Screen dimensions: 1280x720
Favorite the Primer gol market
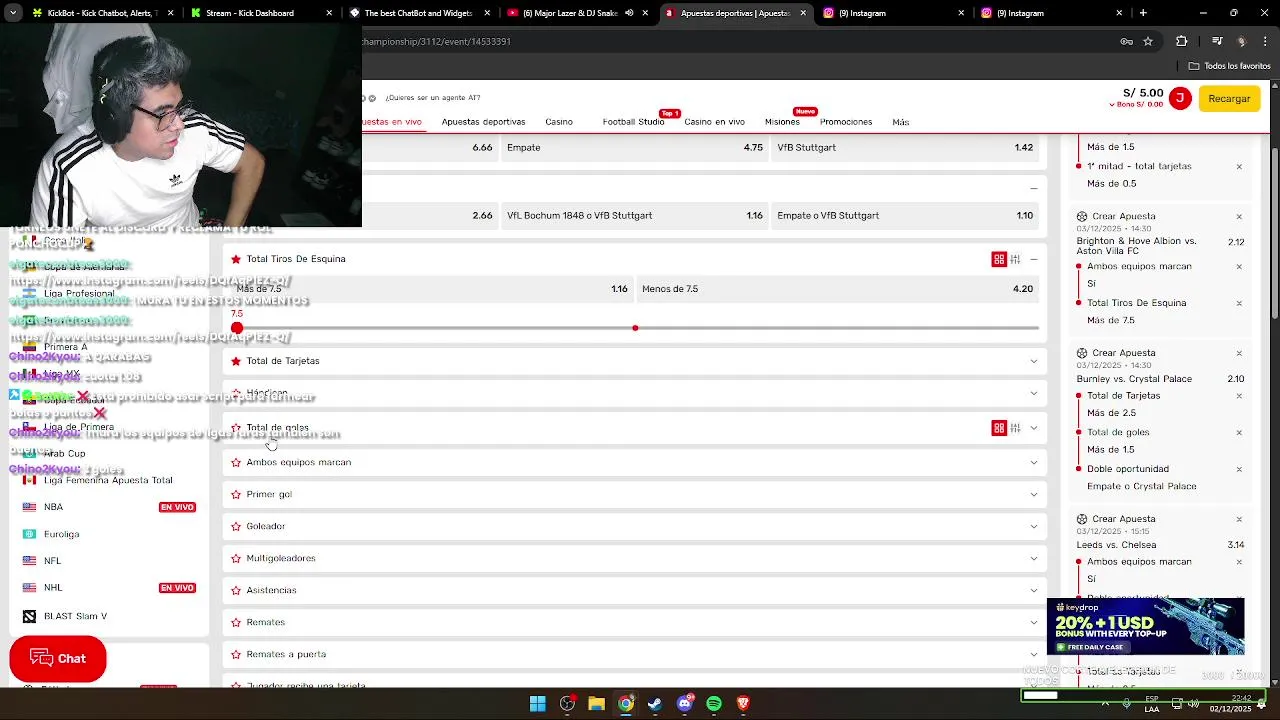(x=236, y=494)
